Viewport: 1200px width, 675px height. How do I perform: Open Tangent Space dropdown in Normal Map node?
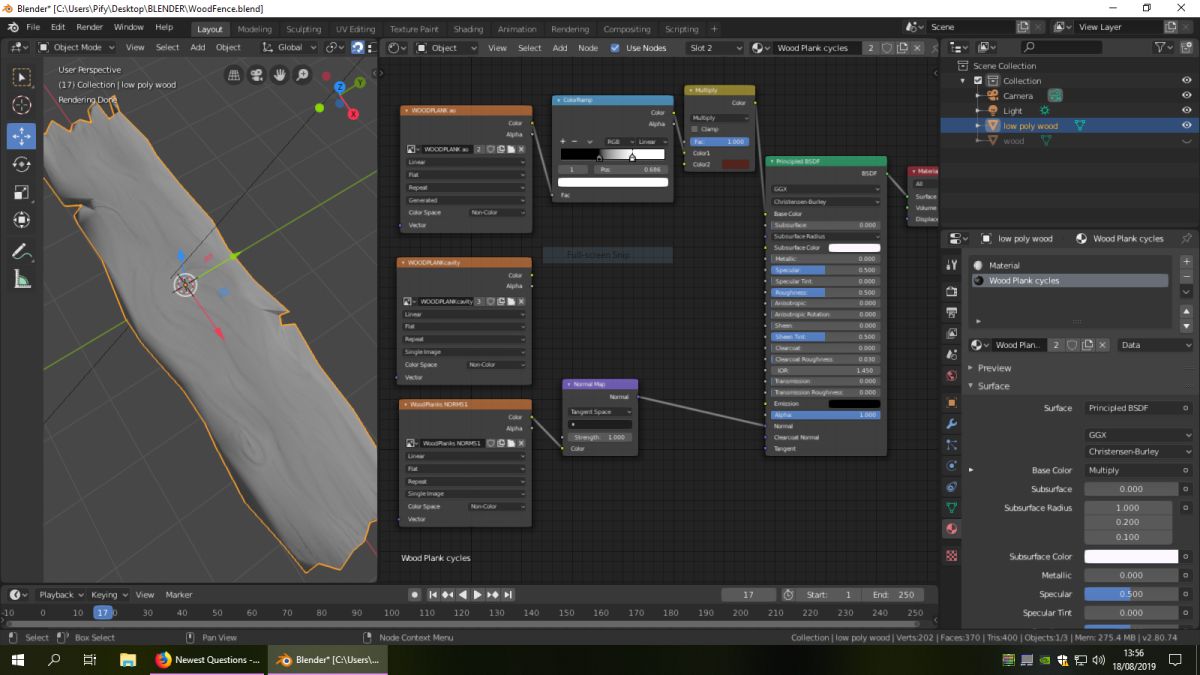pos(600,411)
